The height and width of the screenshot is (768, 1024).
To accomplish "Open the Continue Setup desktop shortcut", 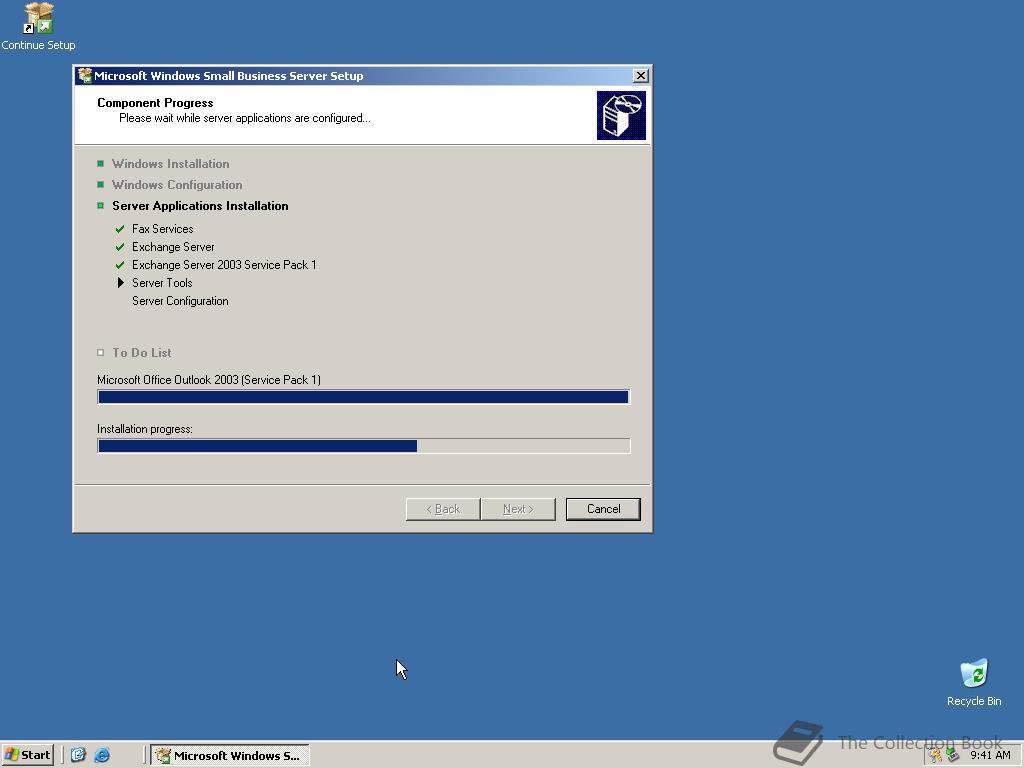I will click(38, 27).
